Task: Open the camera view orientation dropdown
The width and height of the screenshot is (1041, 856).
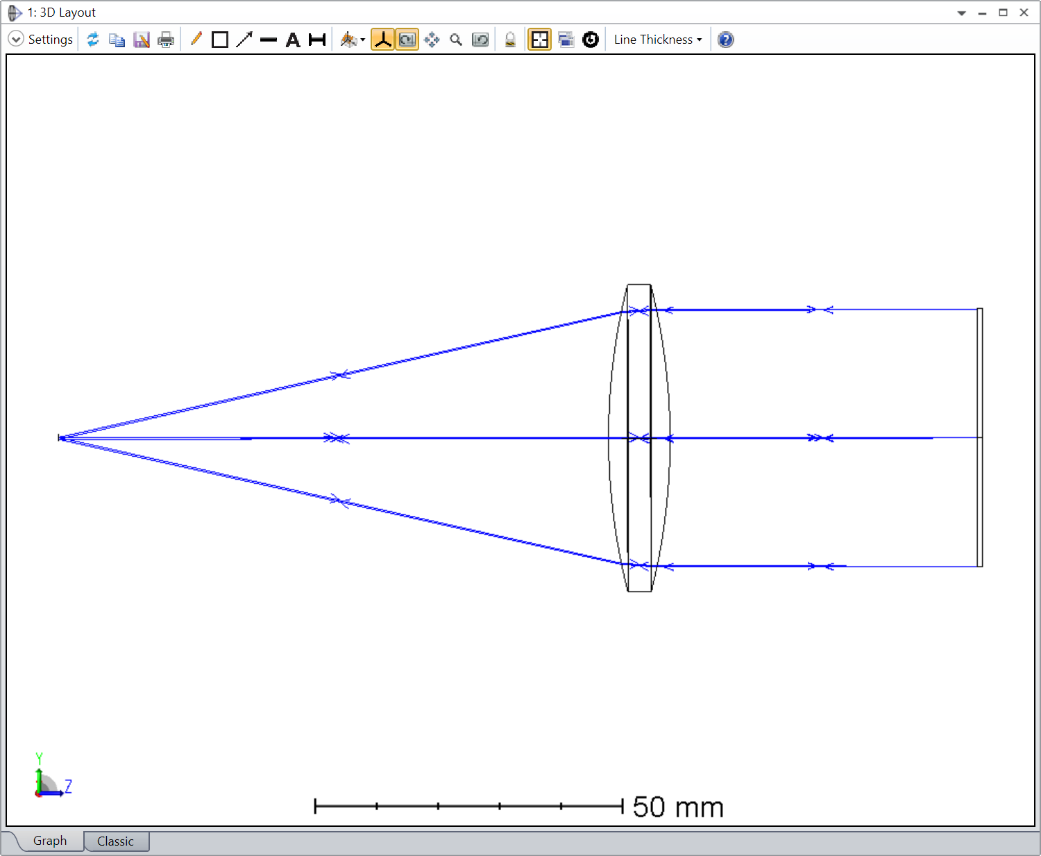Action: tap(353, 40)
